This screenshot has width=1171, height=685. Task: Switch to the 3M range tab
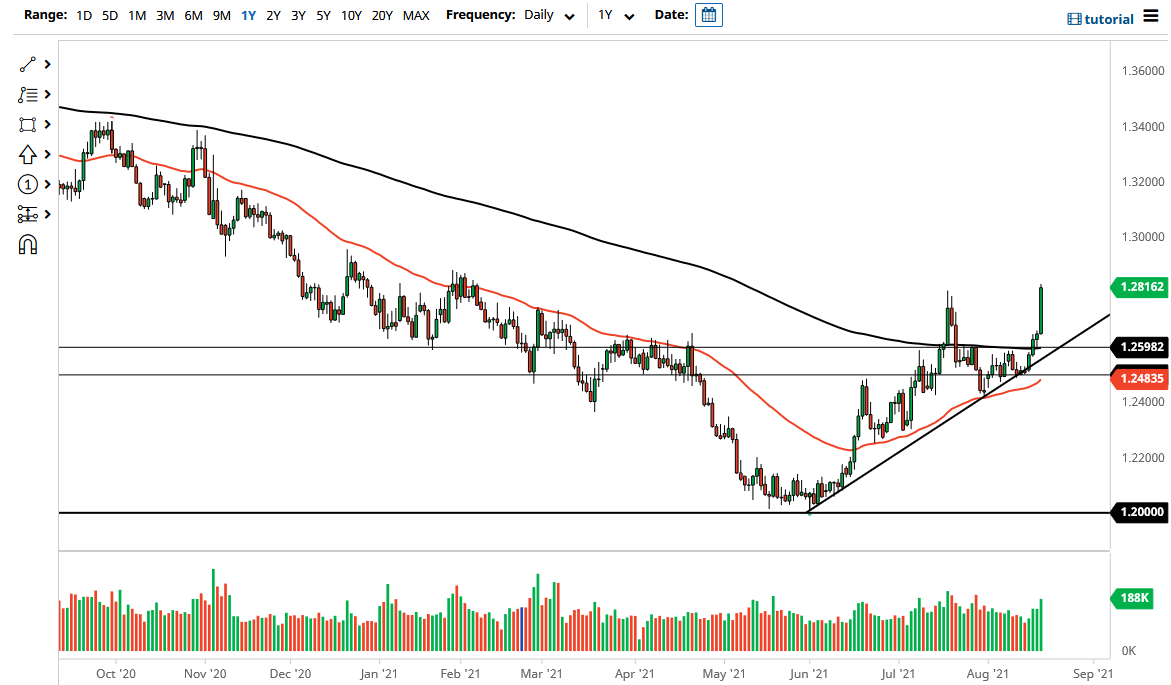[164, 16]
